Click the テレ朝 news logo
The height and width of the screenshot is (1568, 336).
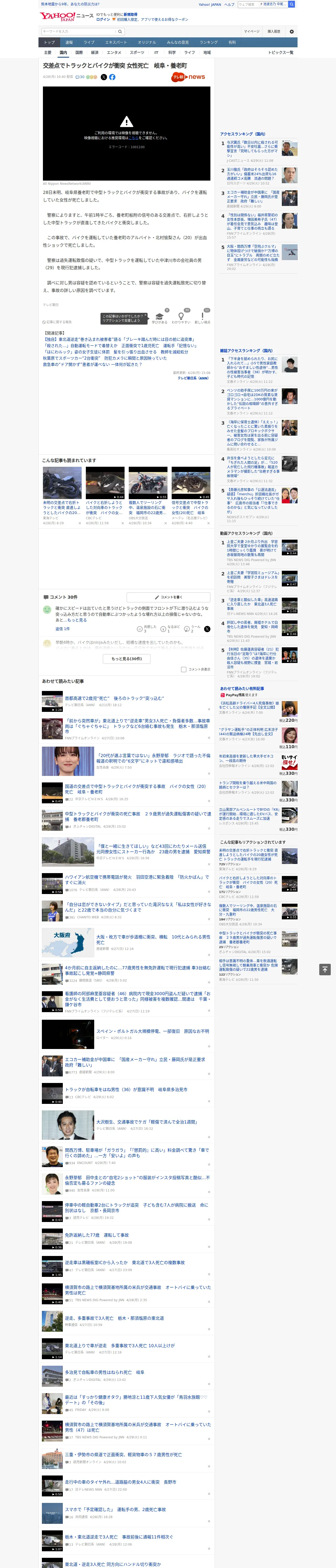click(188, 77)
